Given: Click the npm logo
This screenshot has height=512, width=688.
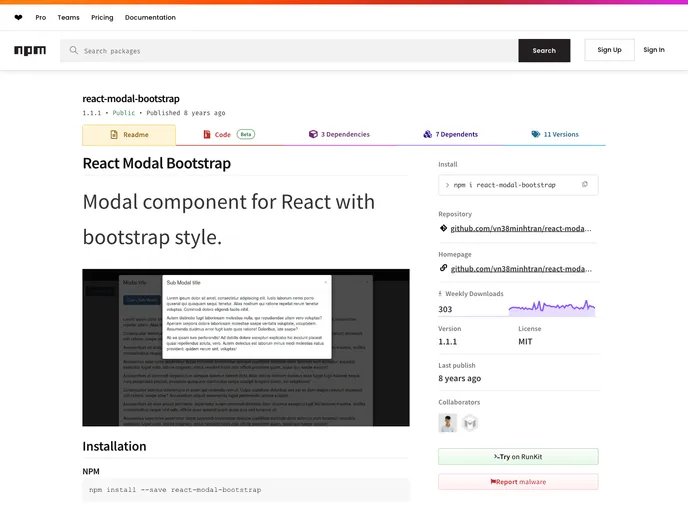Looking at the screenshot, I should point(30,50).
